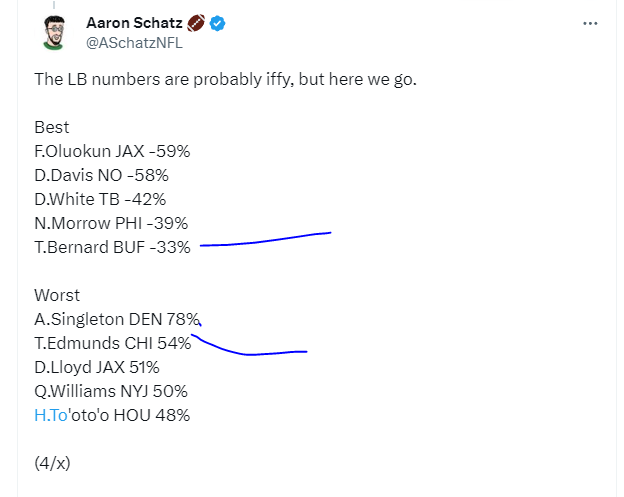This screenshot has height=497, width=624.
Task: Click the N.Morrow PHI -39% line
Action: pyautogui.click(x=111, y=223)
